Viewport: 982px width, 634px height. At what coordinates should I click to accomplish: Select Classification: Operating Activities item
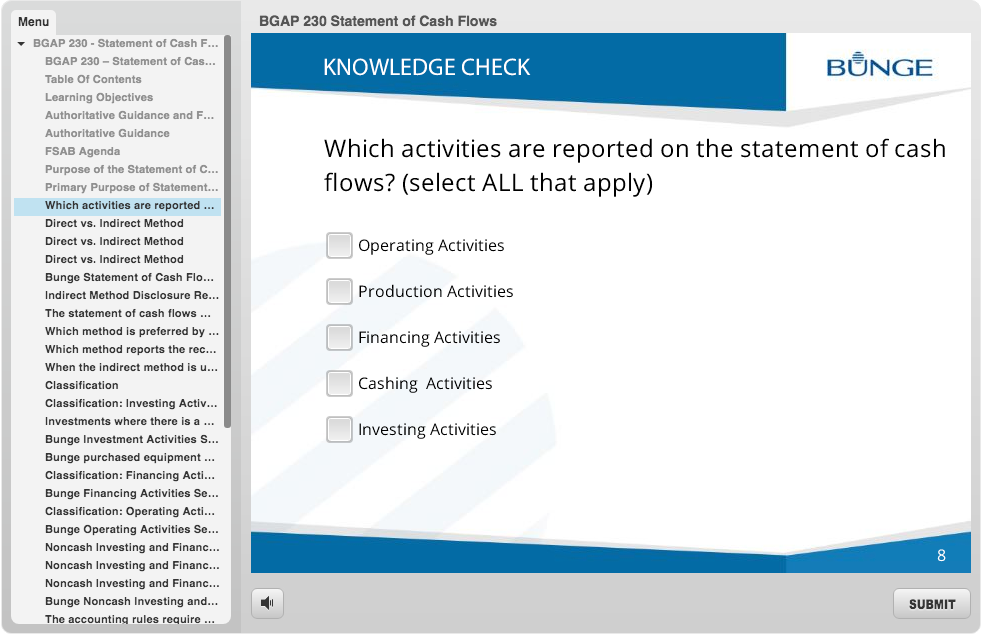131,512
